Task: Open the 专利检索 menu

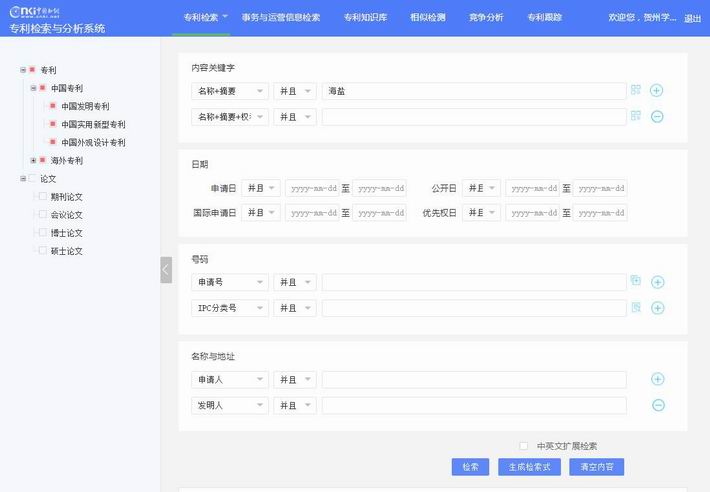Action: pyautogui.click(x=206, y=17)
